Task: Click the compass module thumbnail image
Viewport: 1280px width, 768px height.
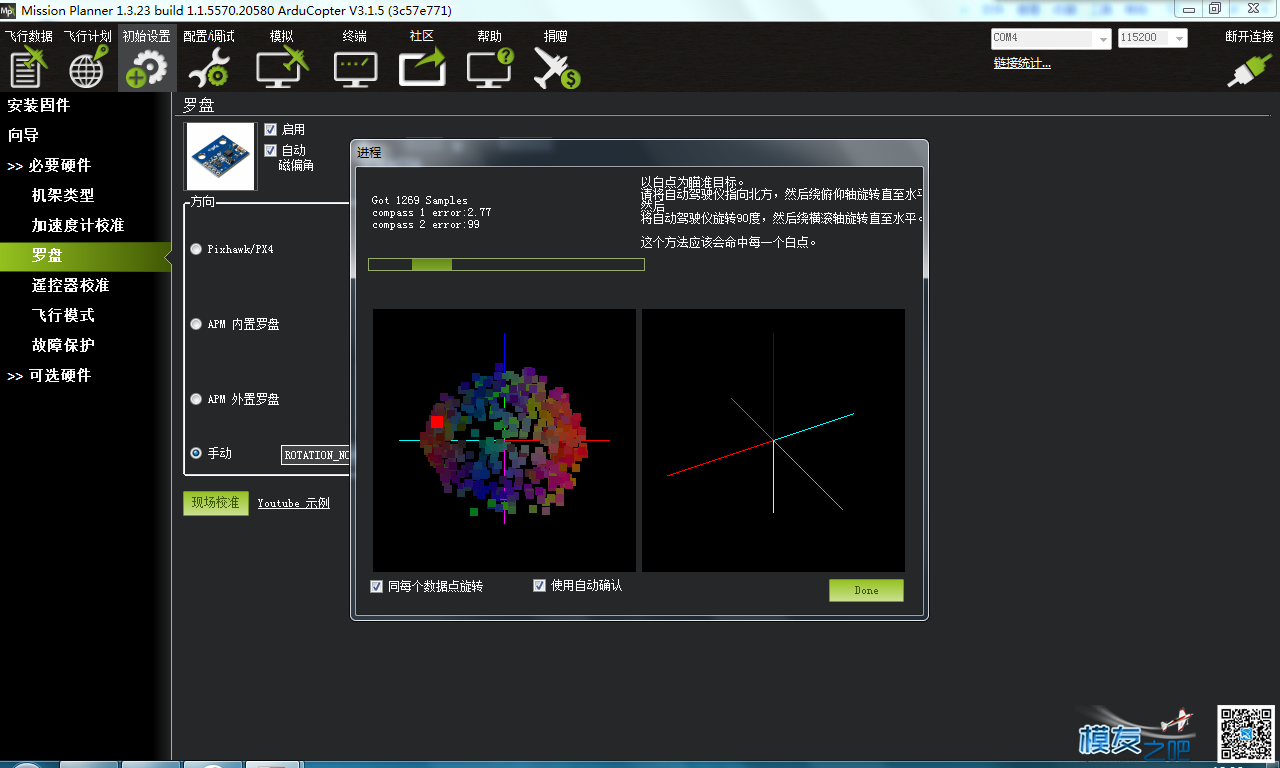Action: pyautogui.click(x=221, y=156)
